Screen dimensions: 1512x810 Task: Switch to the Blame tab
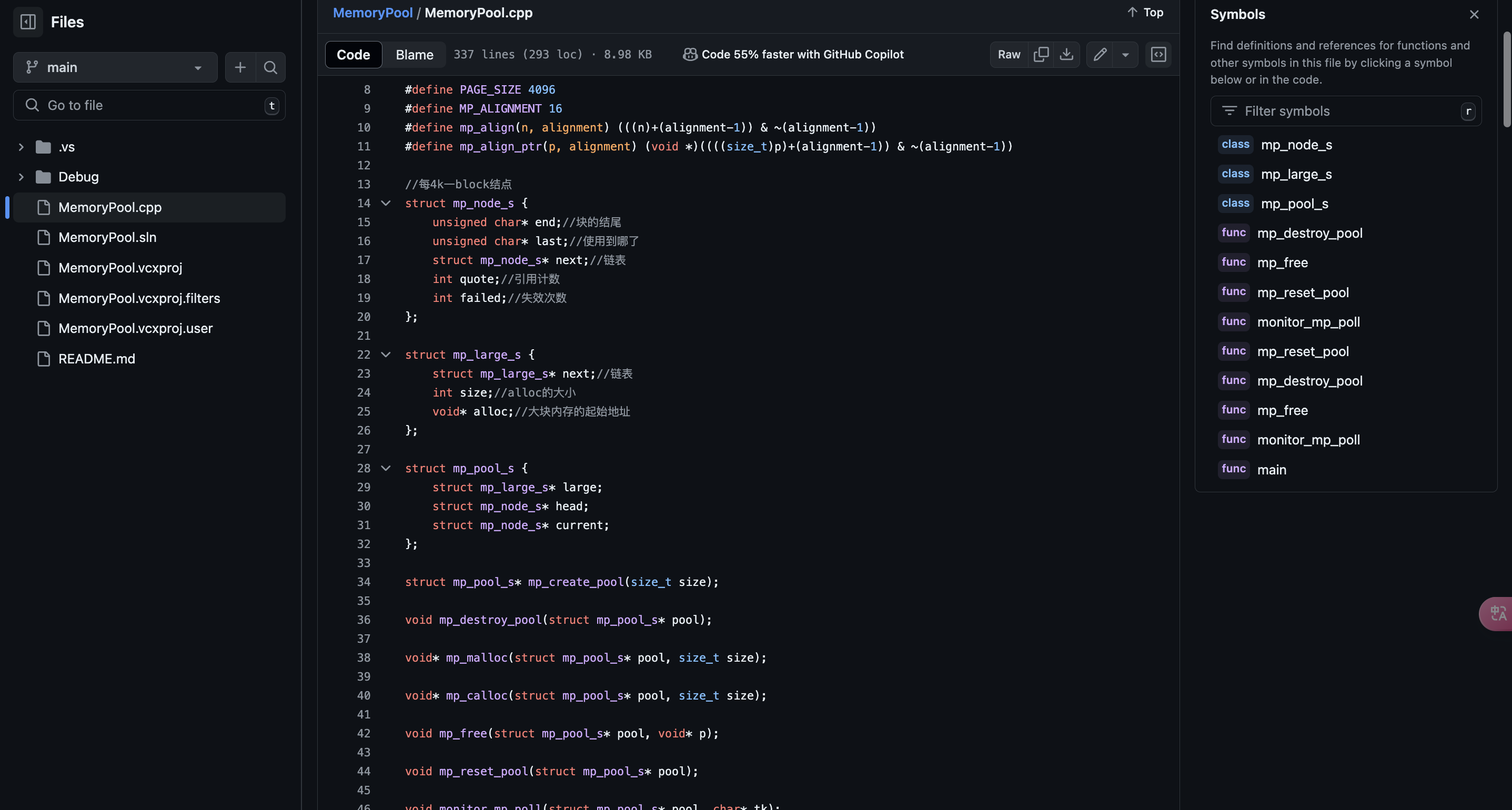[415, 55]
